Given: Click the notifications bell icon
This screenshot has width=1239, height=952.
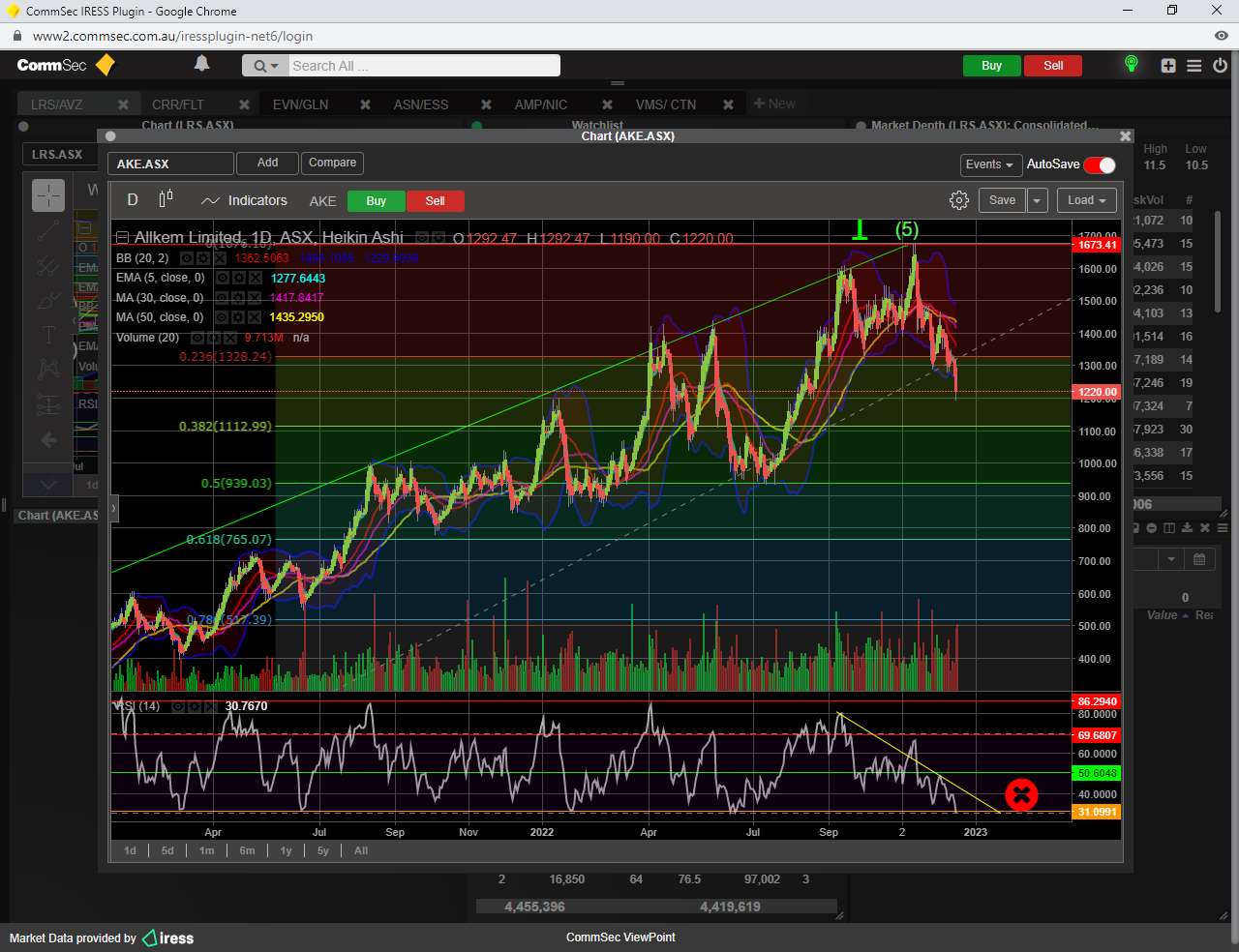Looking at the screenshot, I should pos(201,64).
